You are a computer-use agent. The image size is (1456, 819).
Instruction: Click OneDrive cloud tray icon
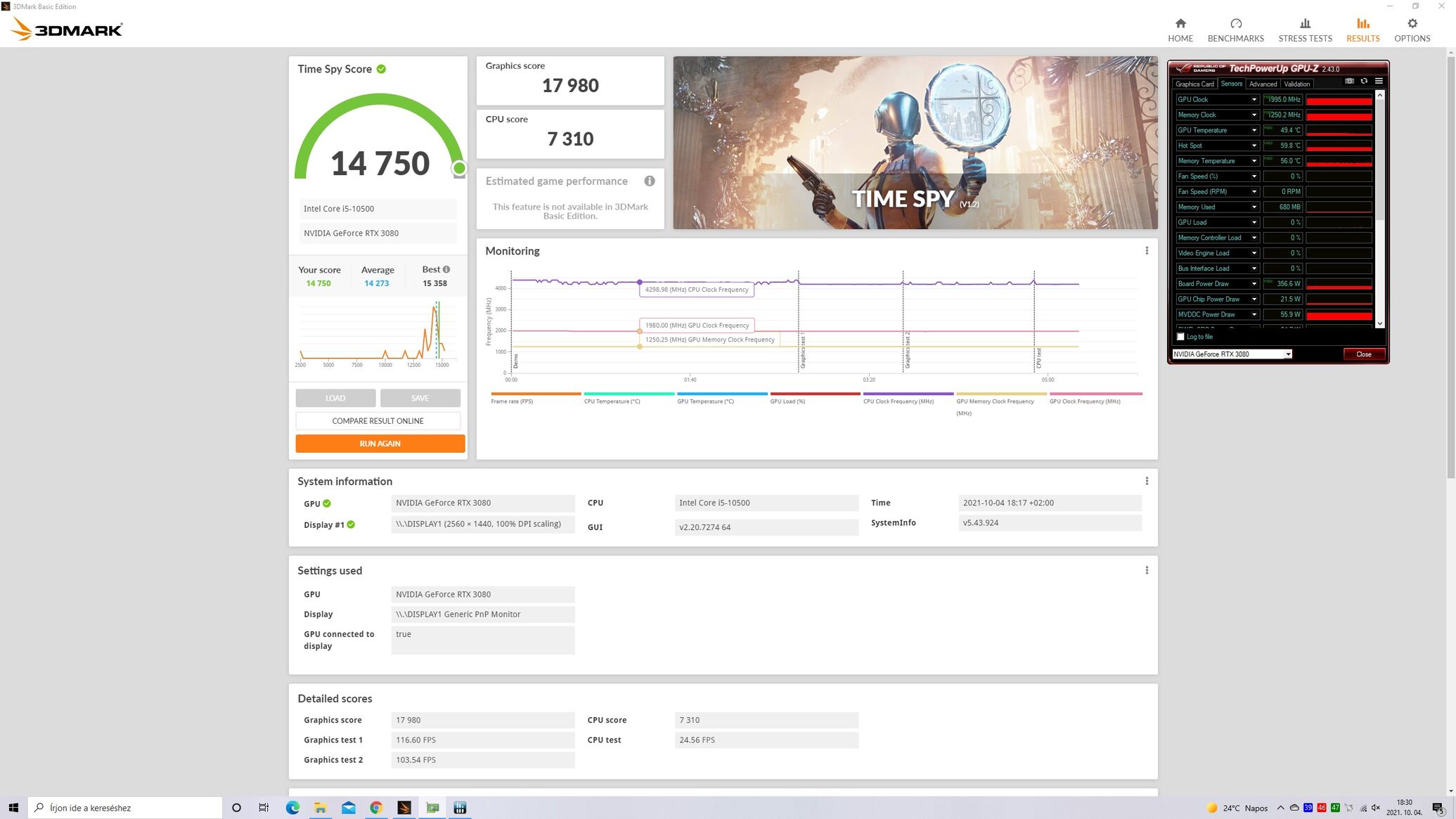(x=1294, y=808)
